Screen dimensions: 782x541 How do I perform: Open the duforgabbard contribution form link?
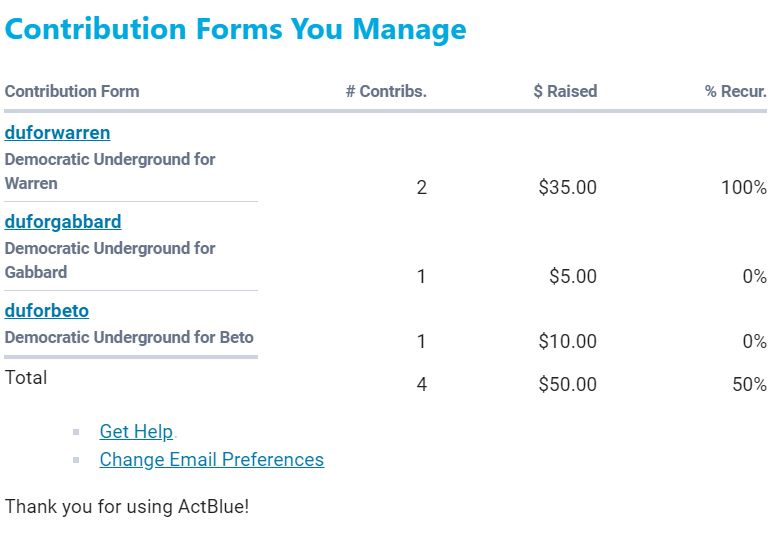63,222
